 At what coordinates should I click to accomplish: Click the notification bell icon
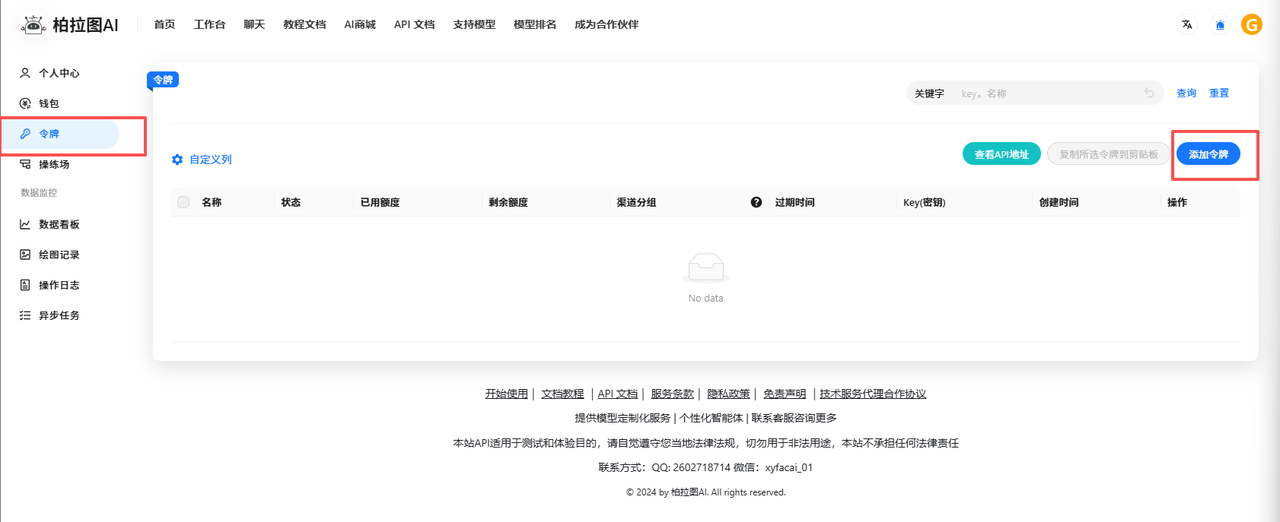1219,25
